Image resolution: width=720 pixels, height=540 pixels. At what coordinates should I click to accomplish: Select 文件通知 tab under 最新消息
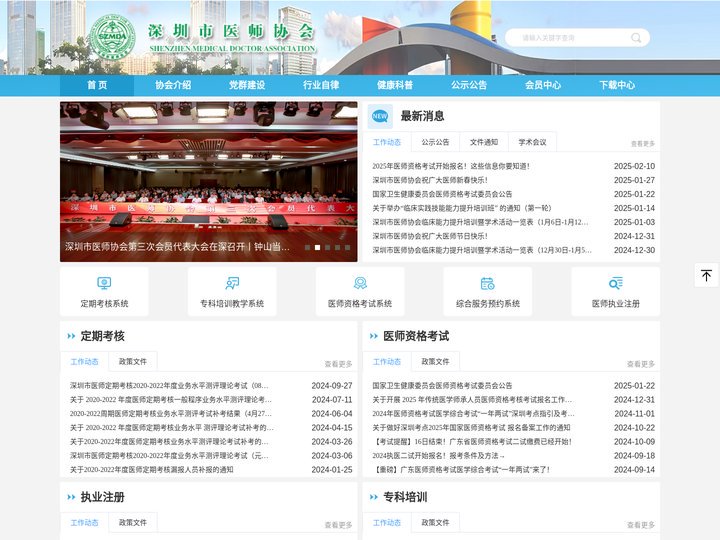tap(484, 142)
